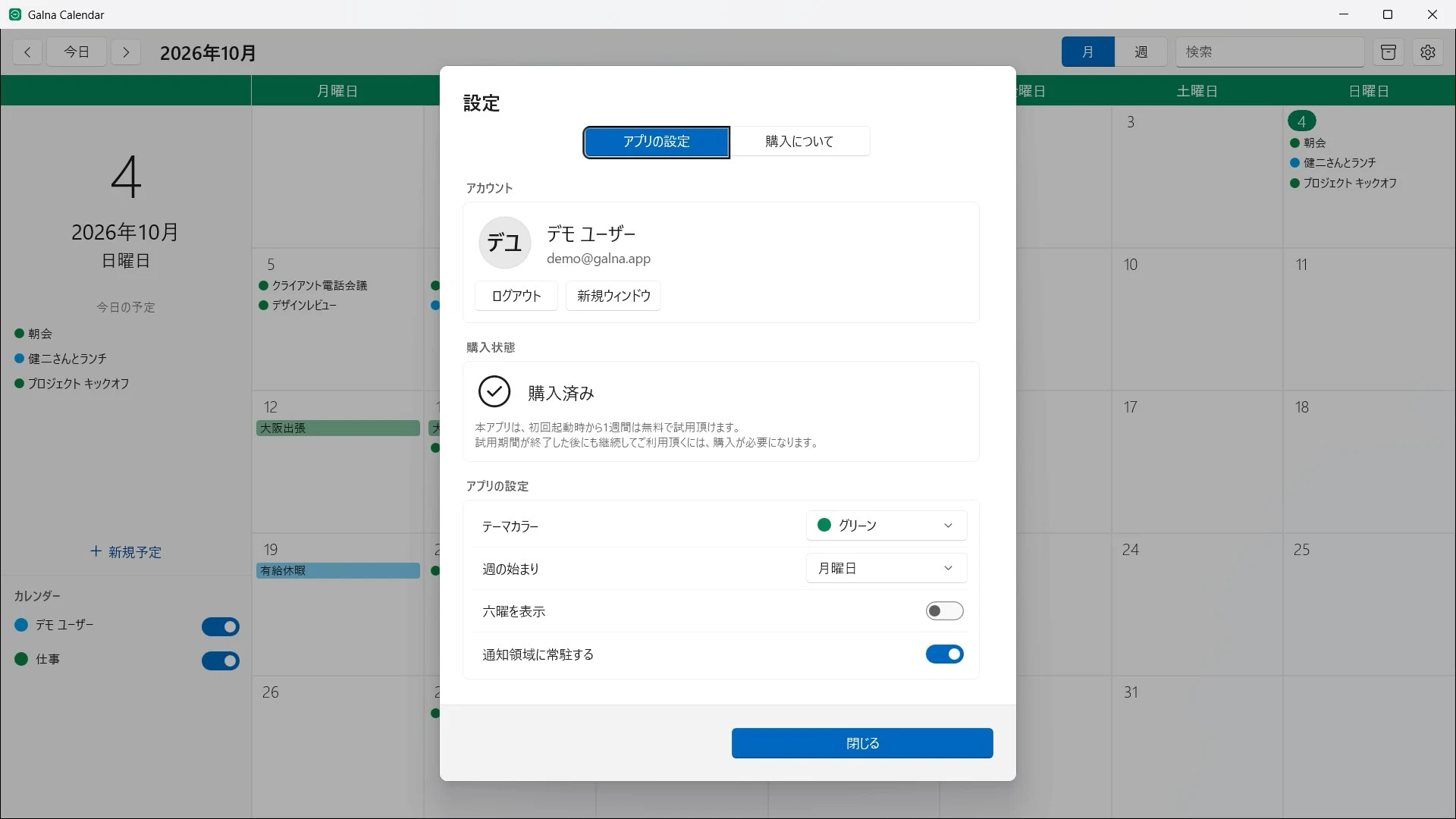Viewport: 1456px width, 819px height.
Task: Open the テーマカラー グリーン dropdown
Action: coord(886,526)
